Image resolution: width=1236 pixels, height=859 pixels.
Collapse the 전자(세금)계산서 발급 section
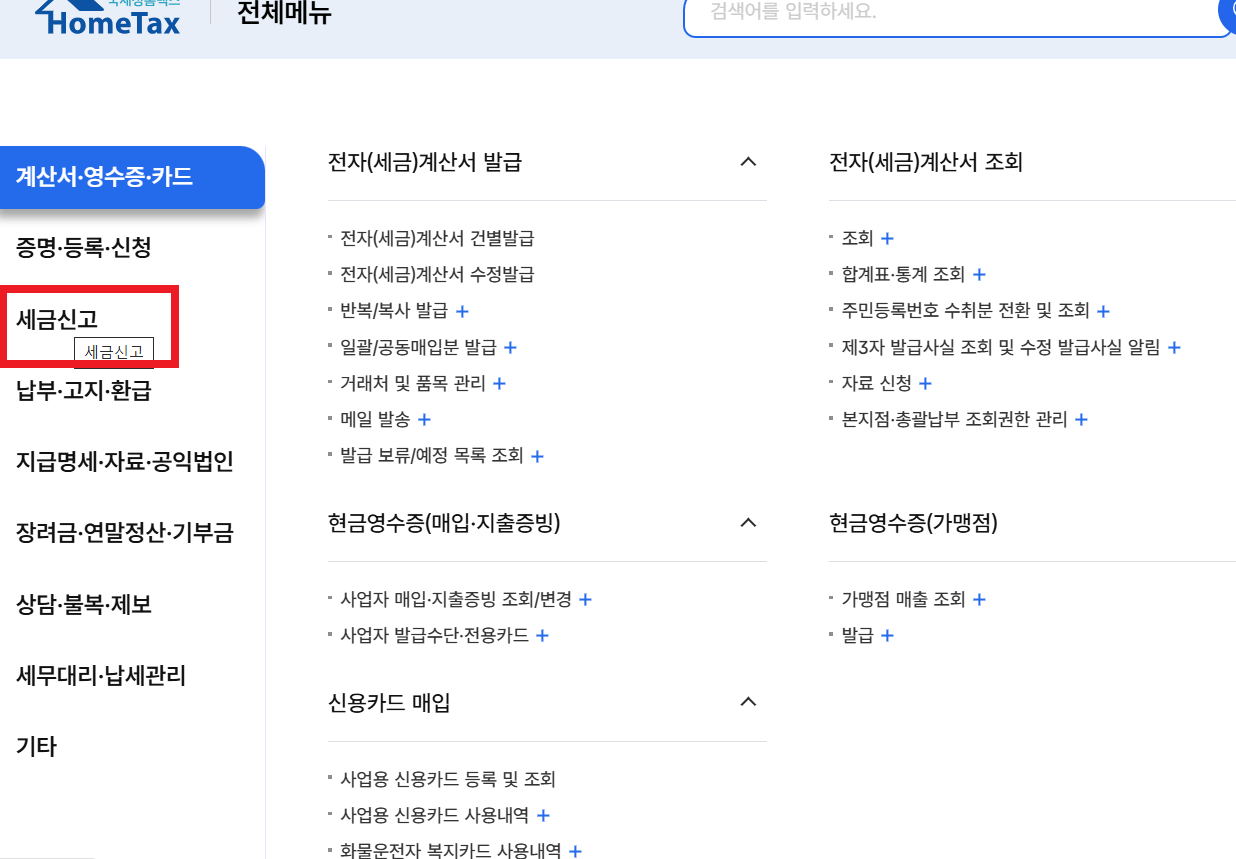point(748,161)
